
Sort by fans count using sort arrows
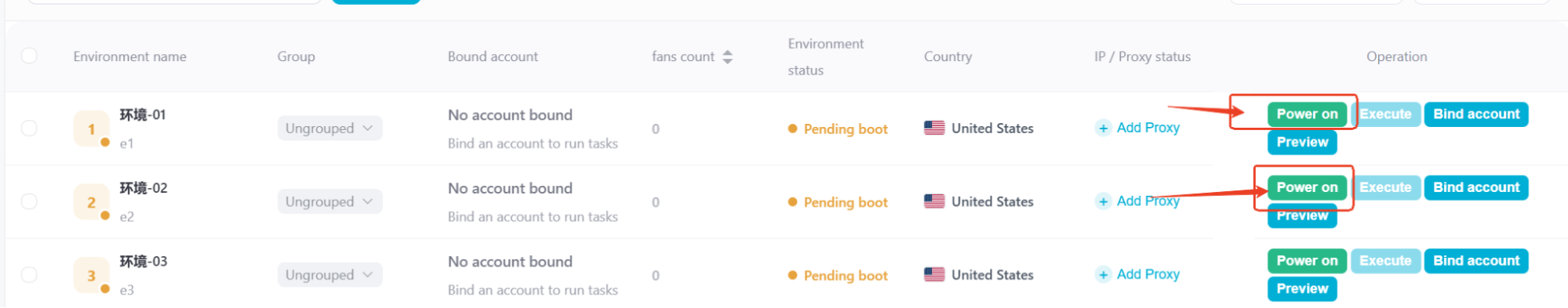pos(728,56)
